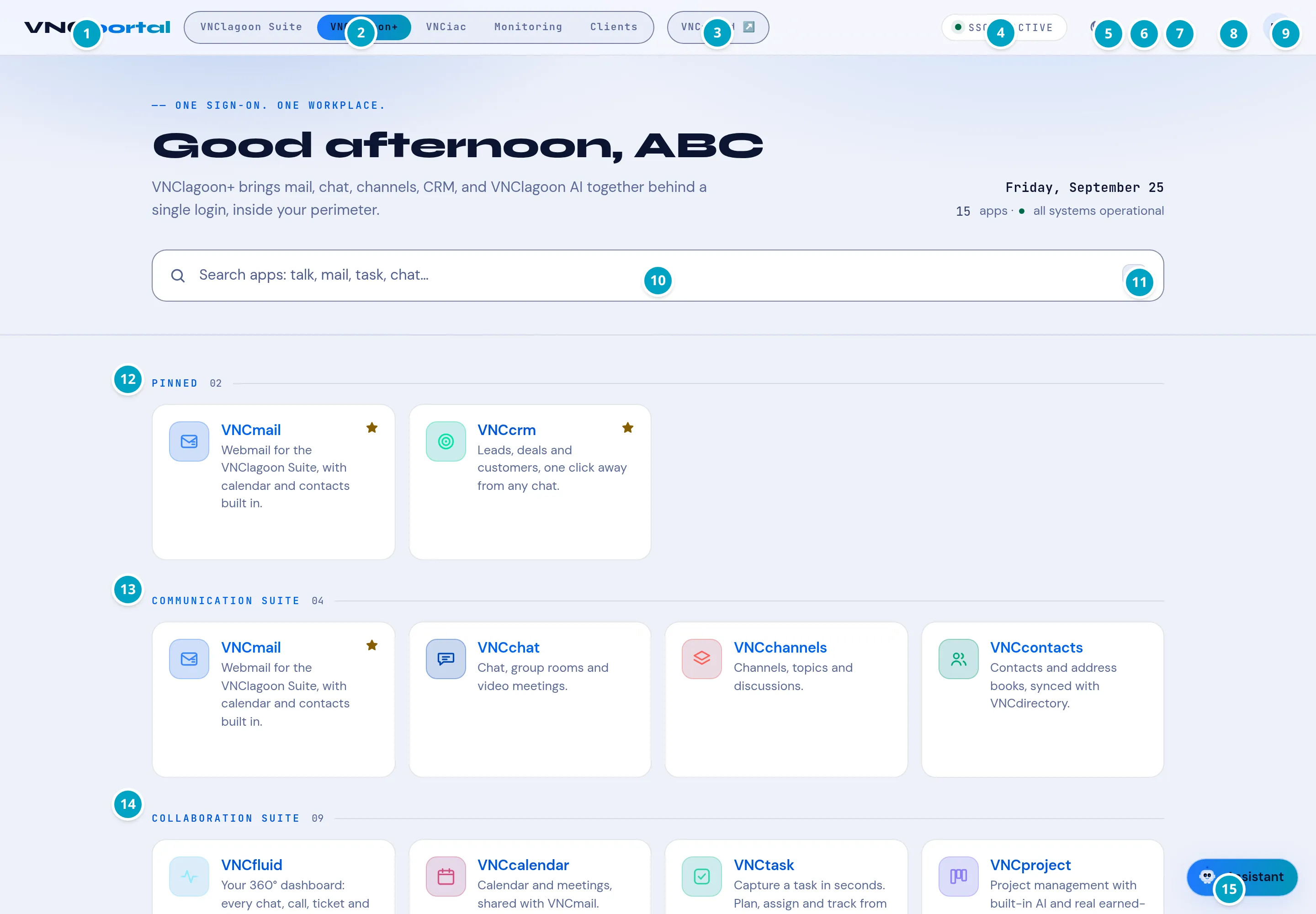1316x914 pixels.
Task: Open the VNCcontacts title link
Action: point(1036,648)
